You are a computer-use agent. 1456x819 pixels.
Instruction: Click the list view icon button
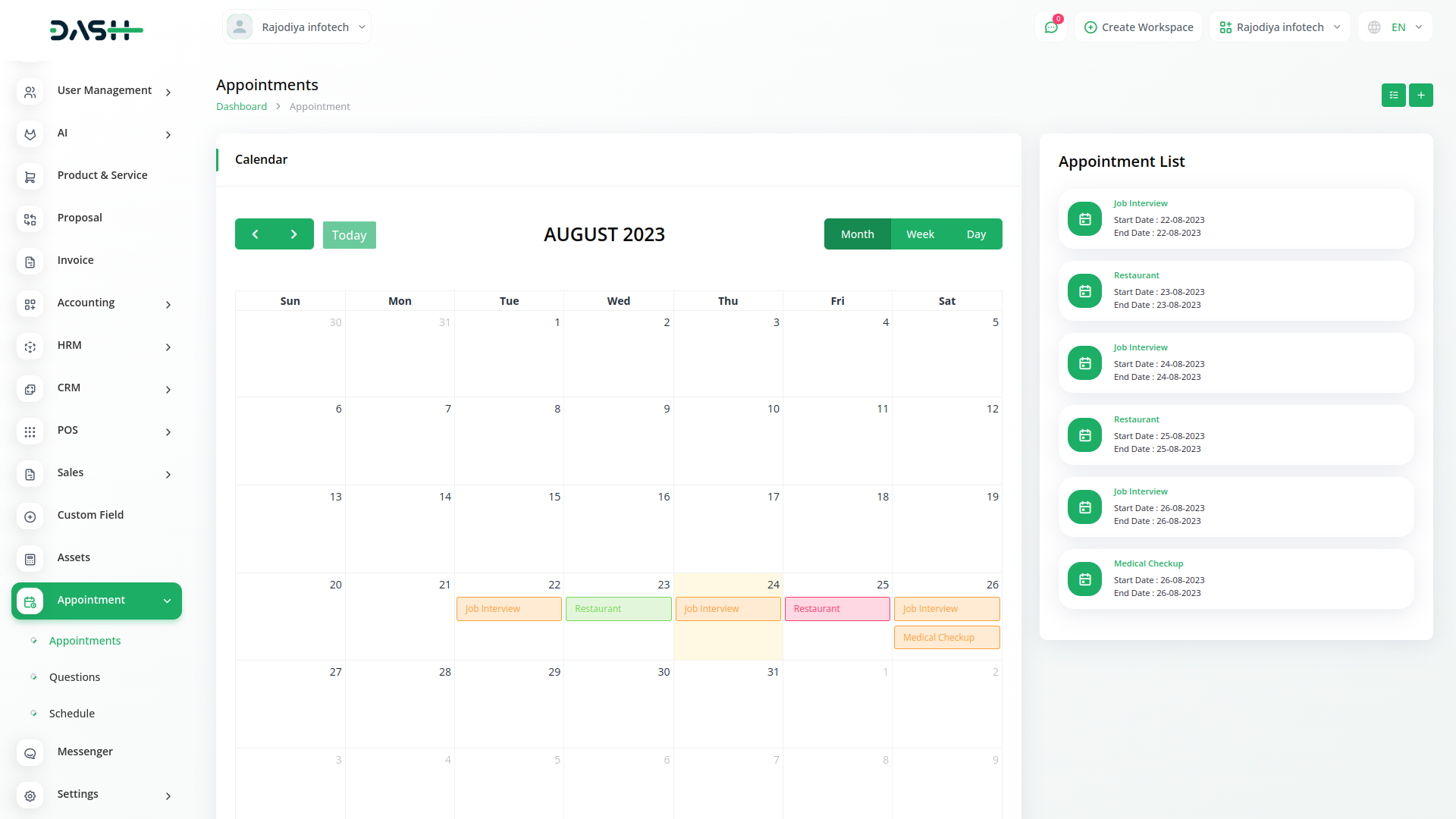click(x=1393, y=95)
